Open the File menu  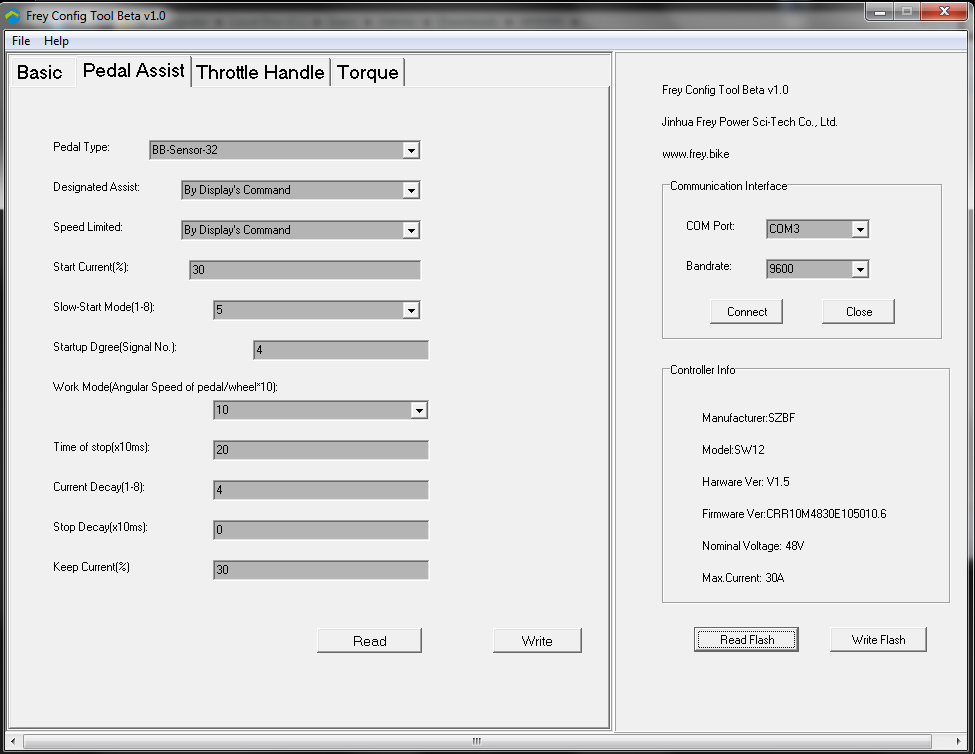21,41
